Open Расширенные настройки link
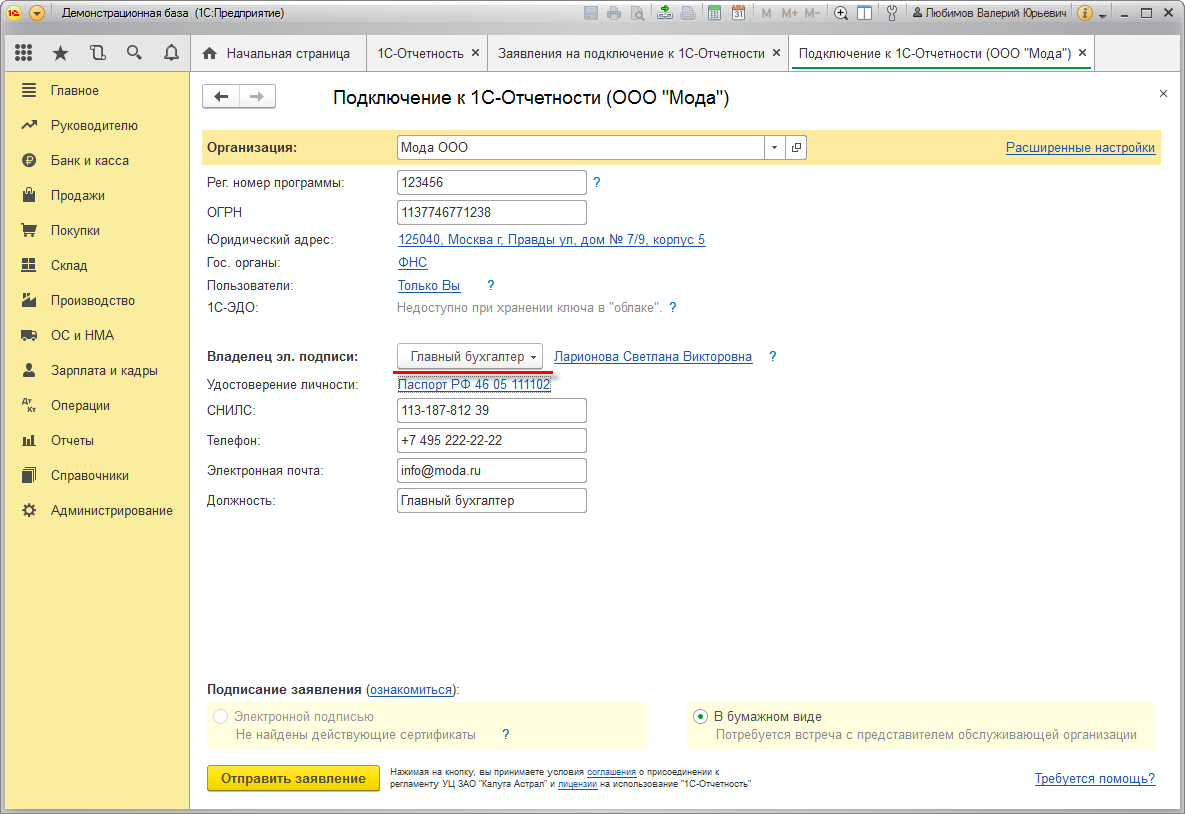1185x814 pixels. click(x=1080, y=148)
